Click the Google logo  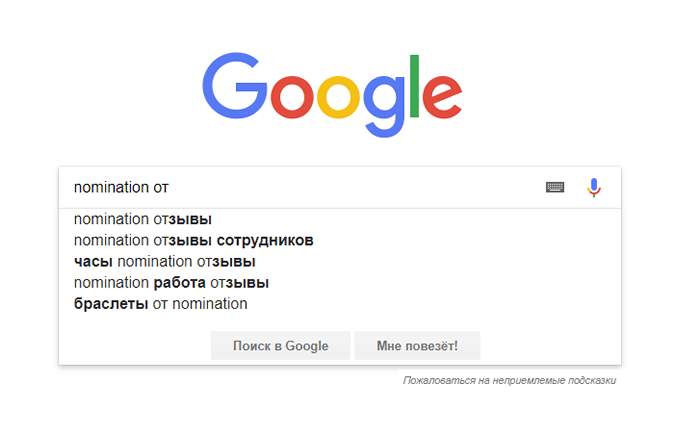[332, 93]
